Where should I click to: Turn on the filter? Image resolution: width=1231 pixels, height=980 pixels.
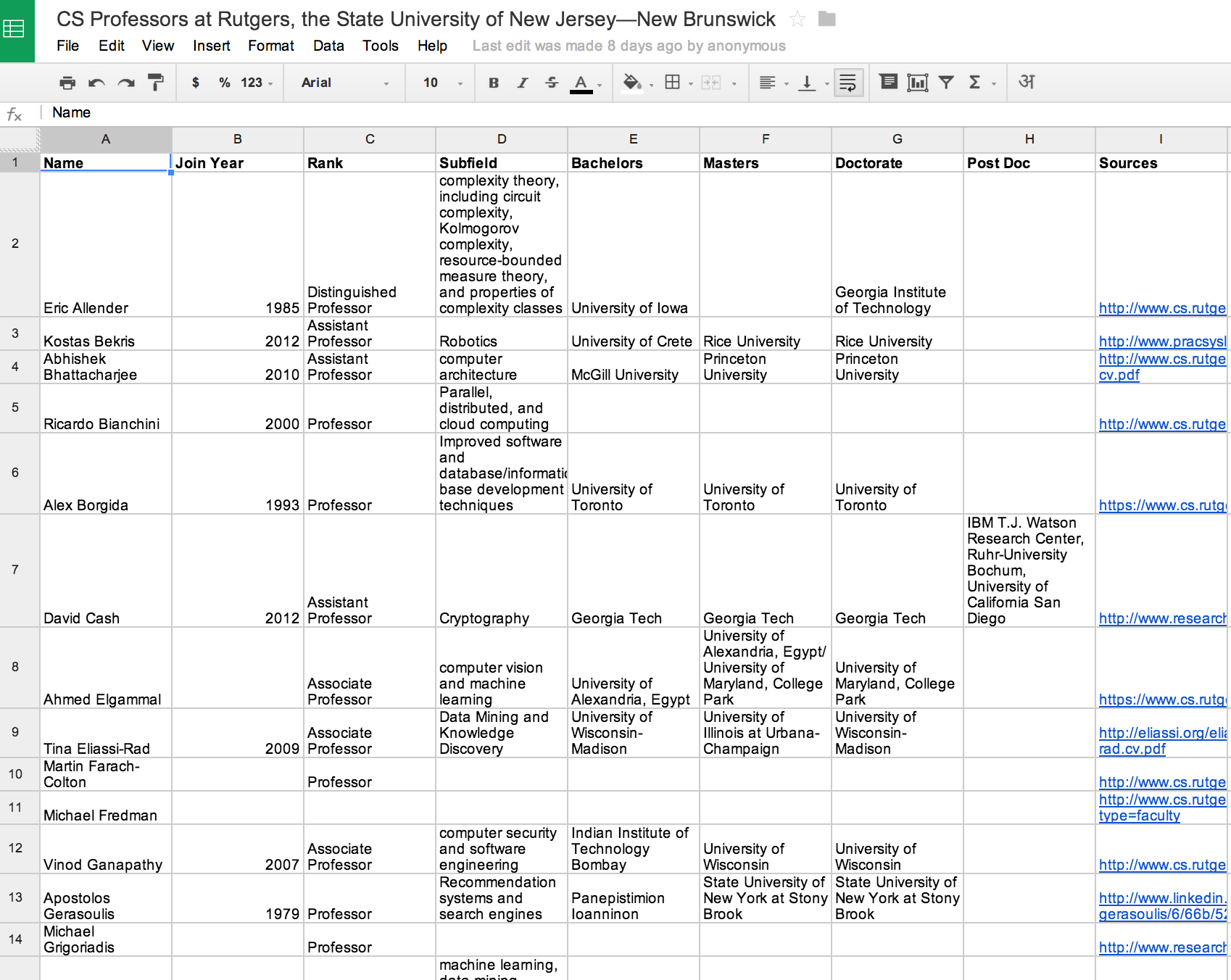point(946,83)
